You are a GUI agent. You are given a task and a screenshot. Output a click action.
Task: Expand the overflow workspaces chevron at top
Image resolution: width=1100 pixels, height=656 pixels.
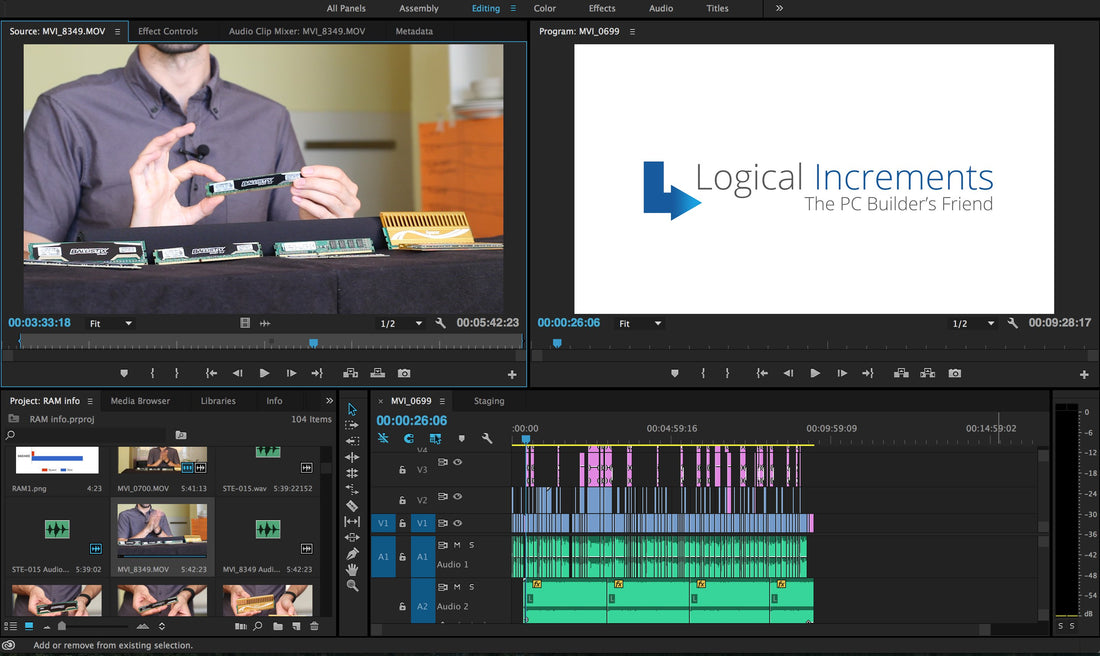pos(779,8)
